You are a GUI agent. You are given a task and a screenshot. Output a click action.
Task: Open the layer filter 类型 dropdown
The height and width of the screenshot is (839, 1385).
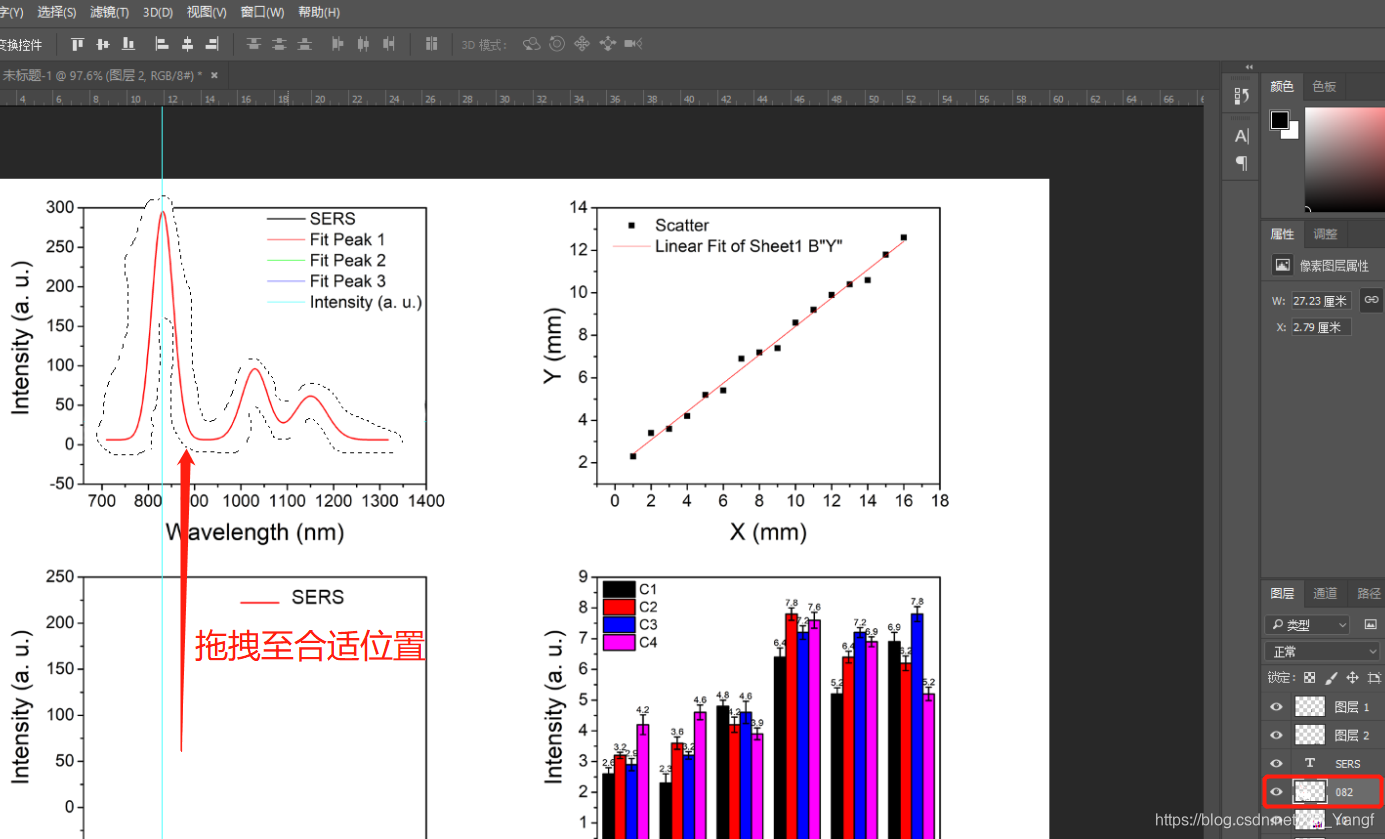[x=1307, y=624]
